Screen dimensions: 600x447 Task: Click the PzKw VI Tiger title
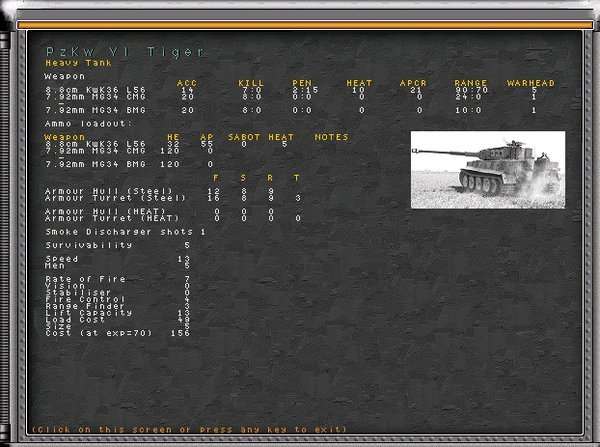pyautogui.click(x=125, y=51)
